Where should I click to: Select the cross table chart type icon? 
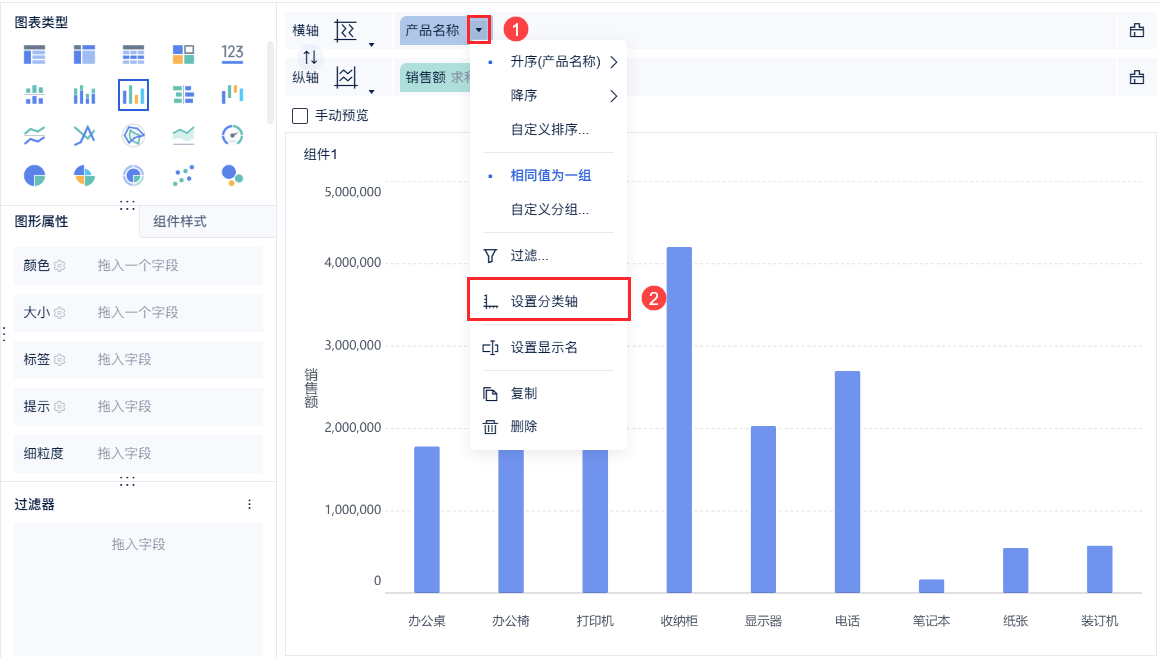coord(84,54)
